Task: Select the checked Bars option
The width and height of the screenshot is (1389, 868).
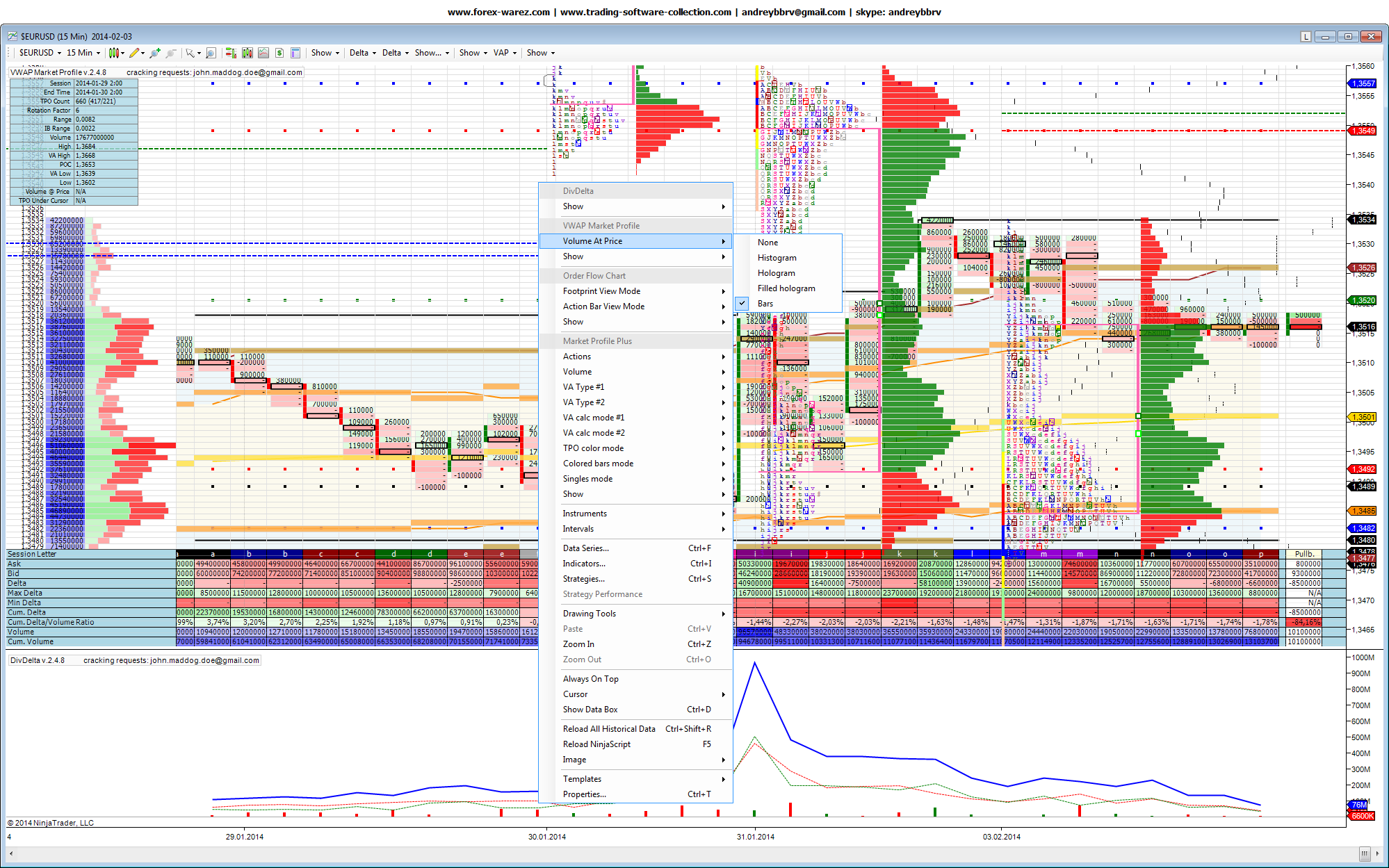Action: pyautogui.click(x=765, y=304)
